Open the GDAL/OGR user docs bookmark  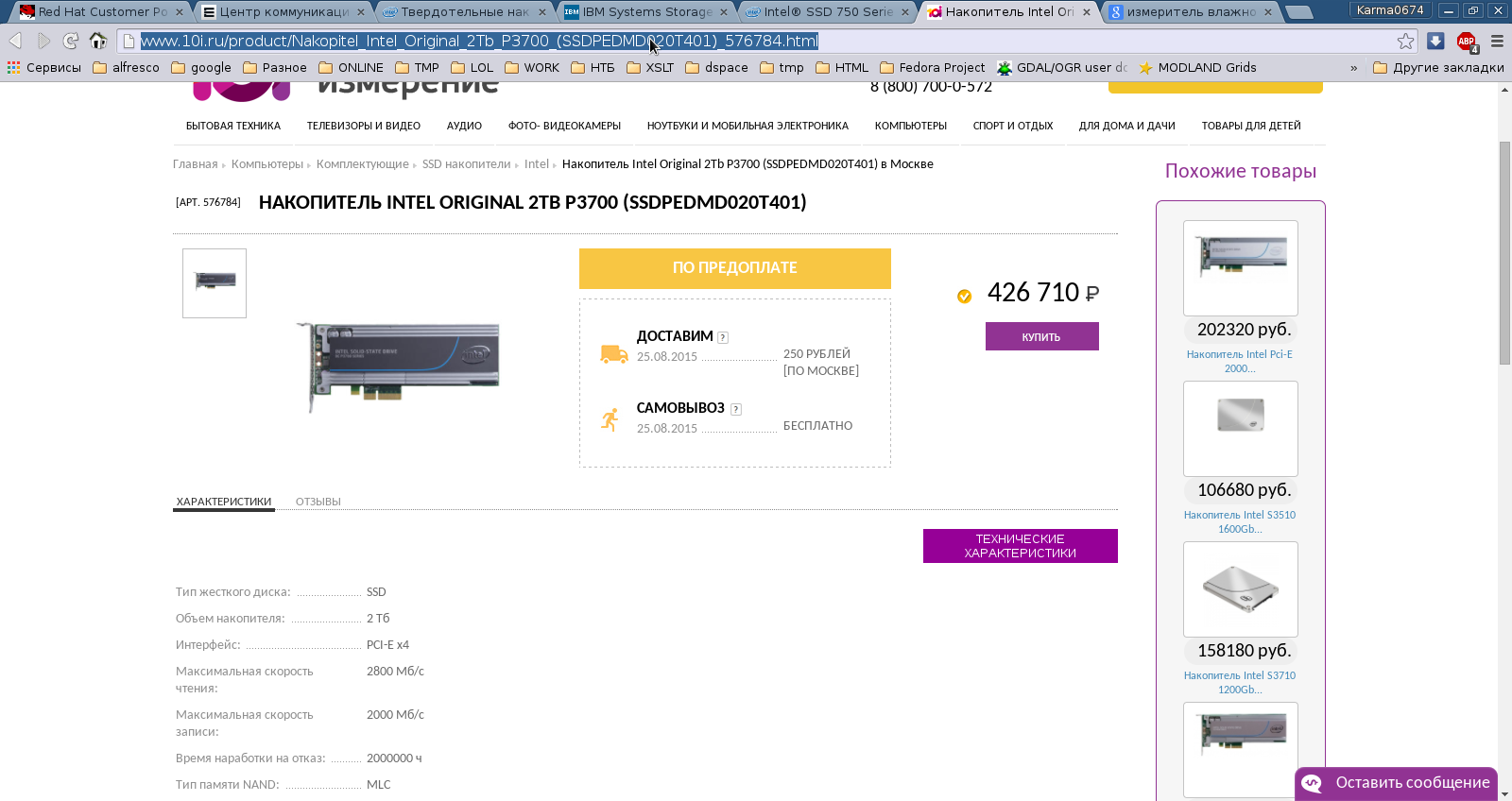click(x=1063, y=67)
